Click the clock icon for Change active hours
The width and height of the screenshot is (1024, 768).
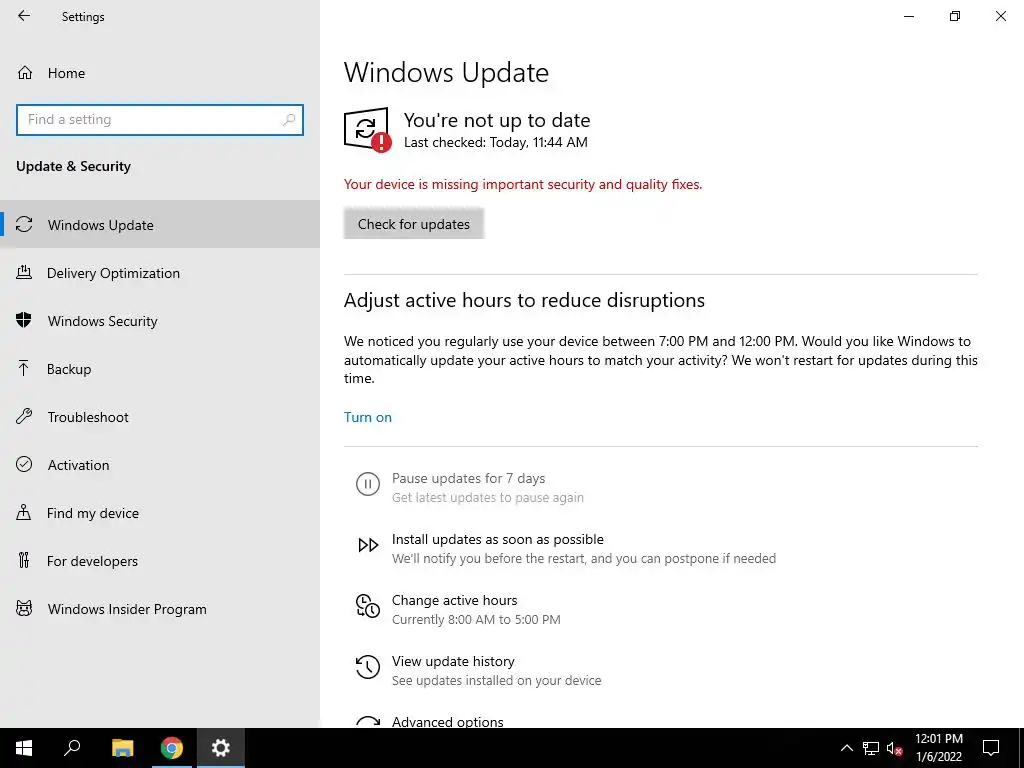tap(368, 605)
